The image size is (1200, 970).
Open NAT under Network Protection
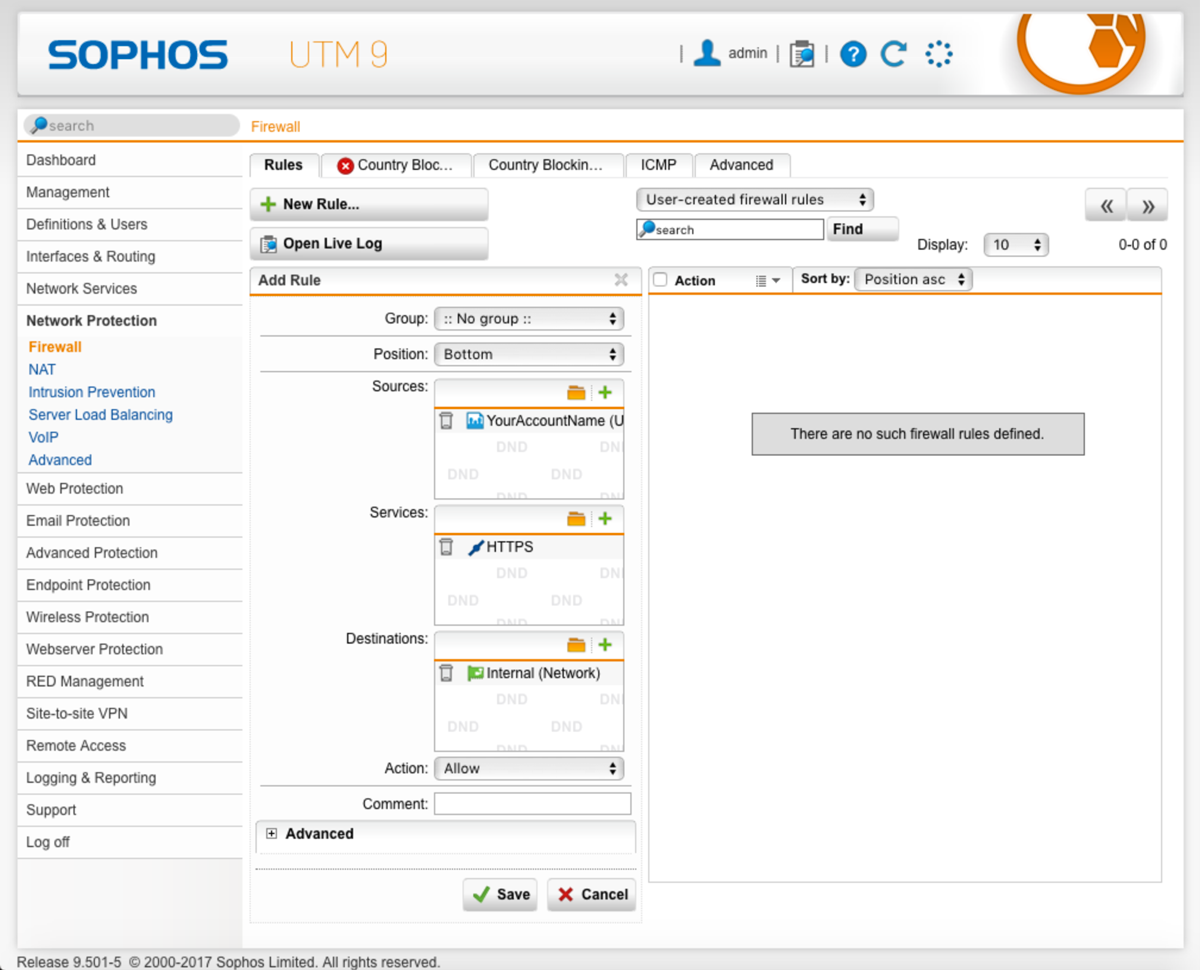click(42, 369)
